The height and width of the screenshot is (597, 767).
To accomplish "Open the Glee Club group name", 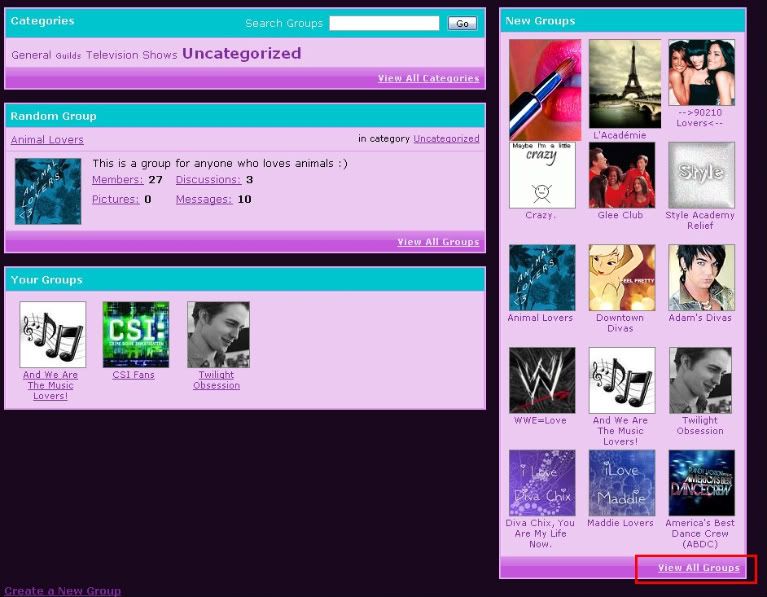I will (x=620, y=215).
